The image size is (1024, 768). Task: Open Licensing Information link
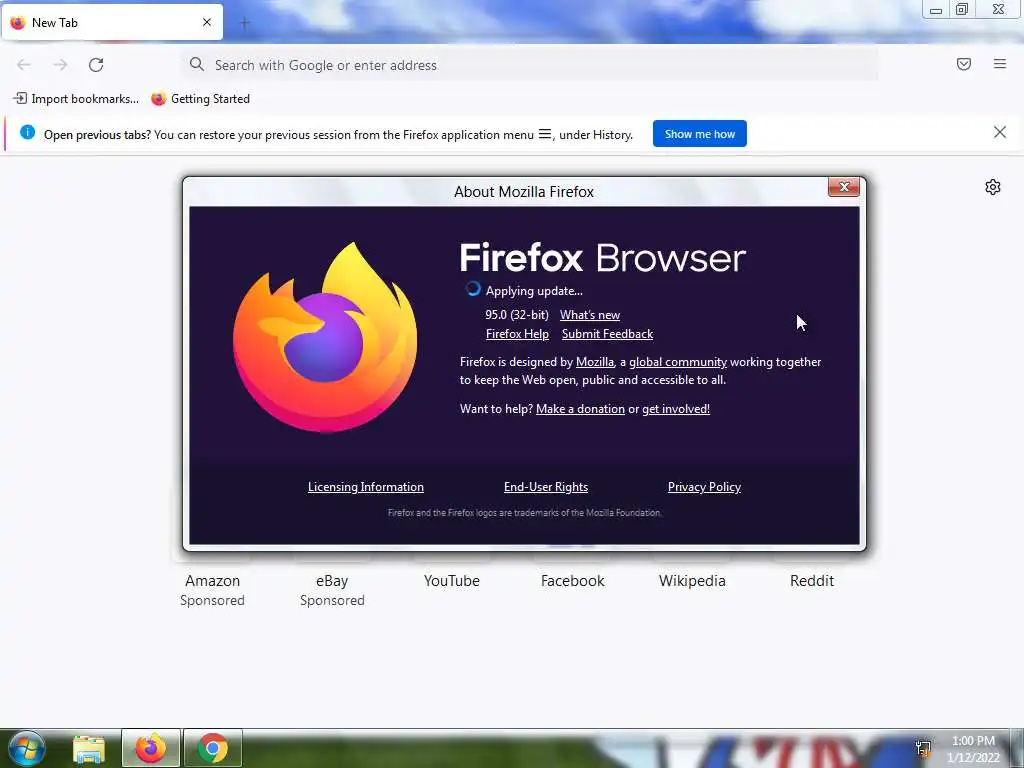[366, 487]
